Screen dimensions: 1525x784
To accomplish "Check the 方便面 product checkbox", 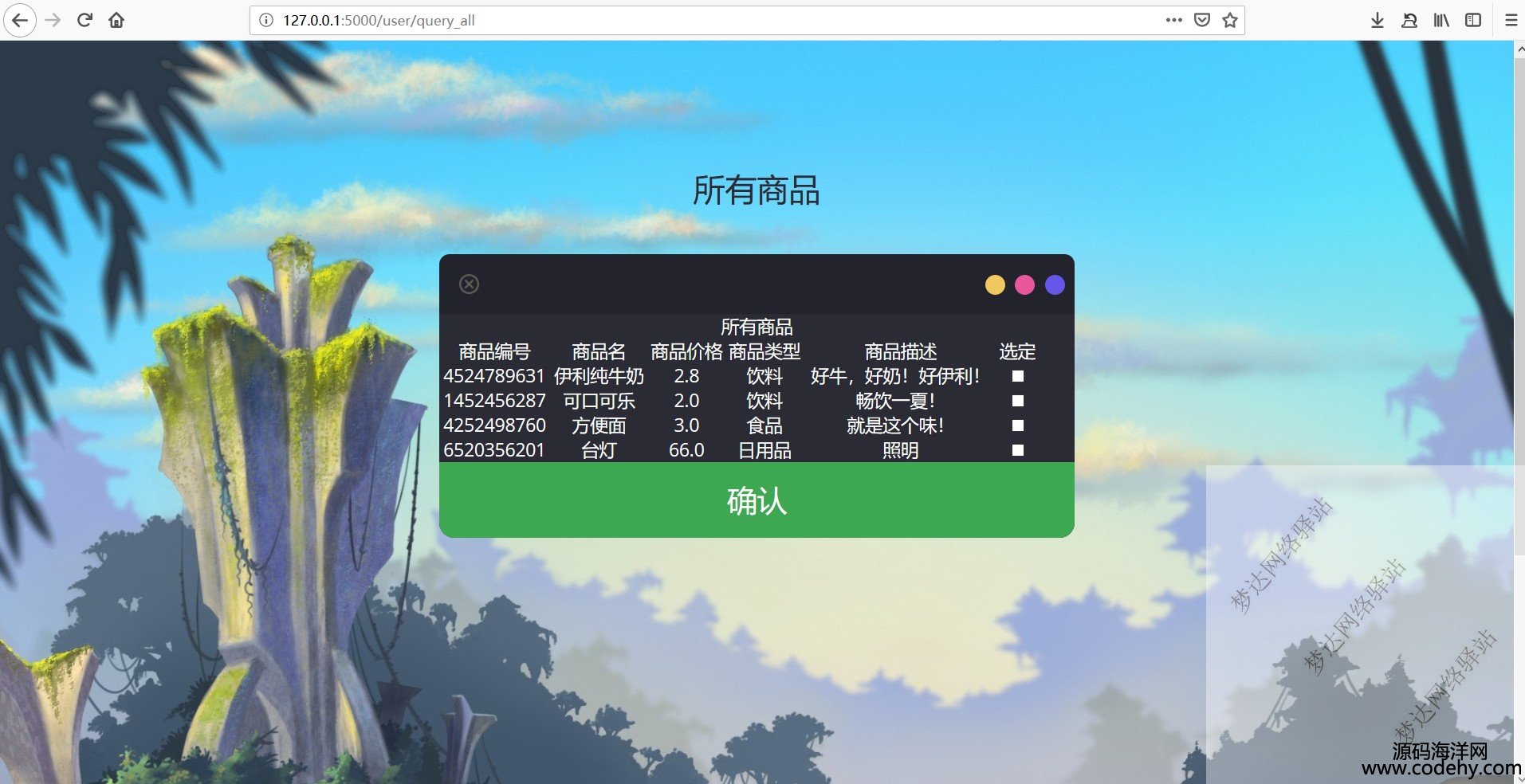I will click(x=1018, y=425).
